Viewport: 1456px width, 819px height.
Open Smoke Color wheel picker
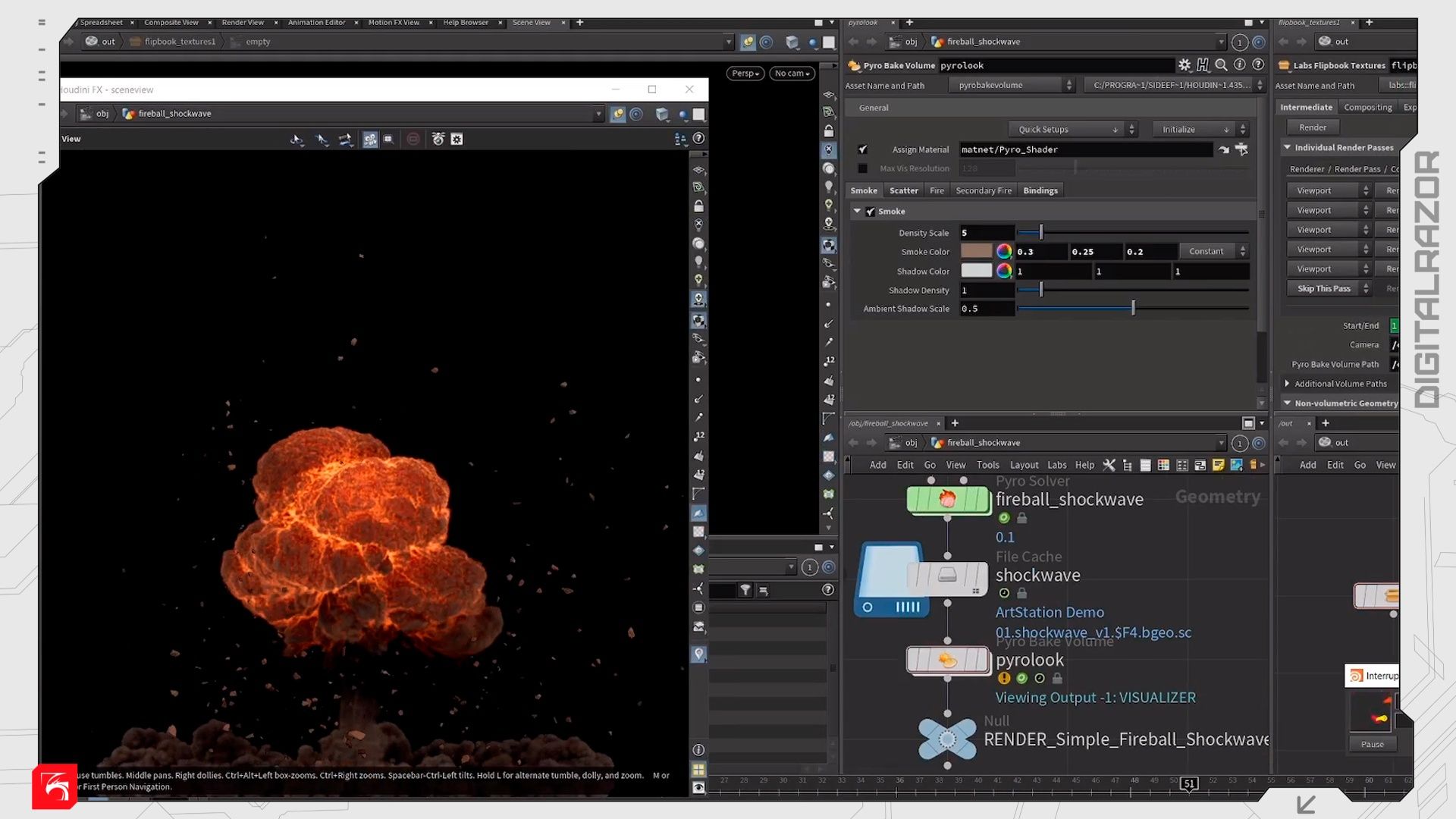point(1004,252)
